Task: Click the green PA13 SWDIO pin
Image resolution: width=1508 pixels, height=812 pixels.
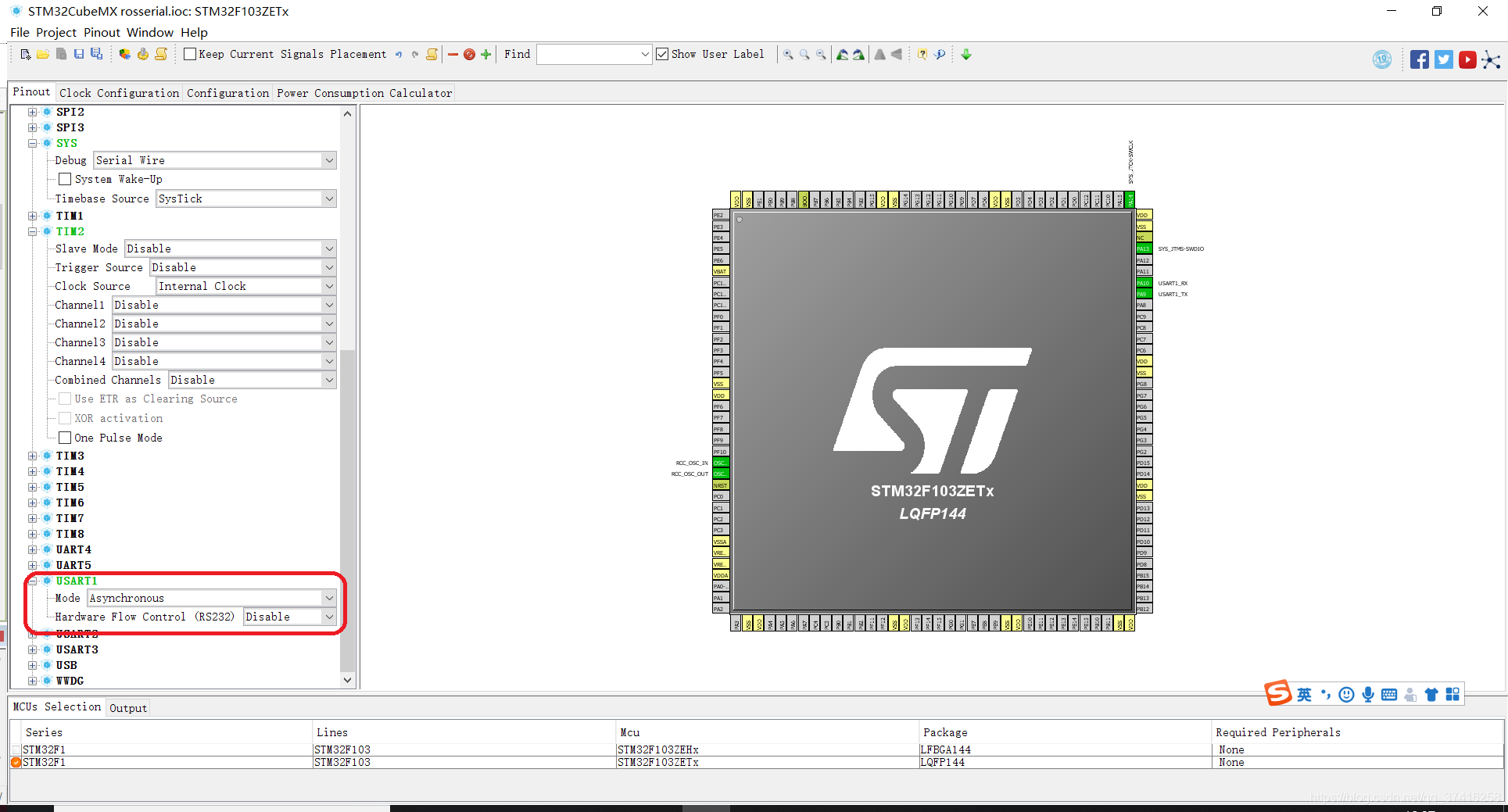Action: (1143, 249)
